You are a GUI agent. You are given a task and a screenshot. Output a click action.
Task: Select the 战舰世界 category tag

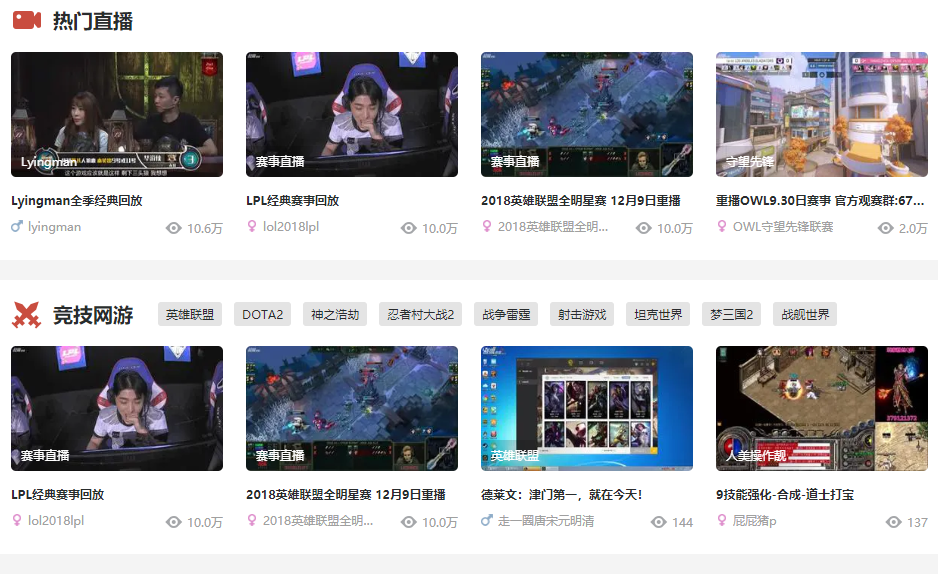click(x=805, y=315)
